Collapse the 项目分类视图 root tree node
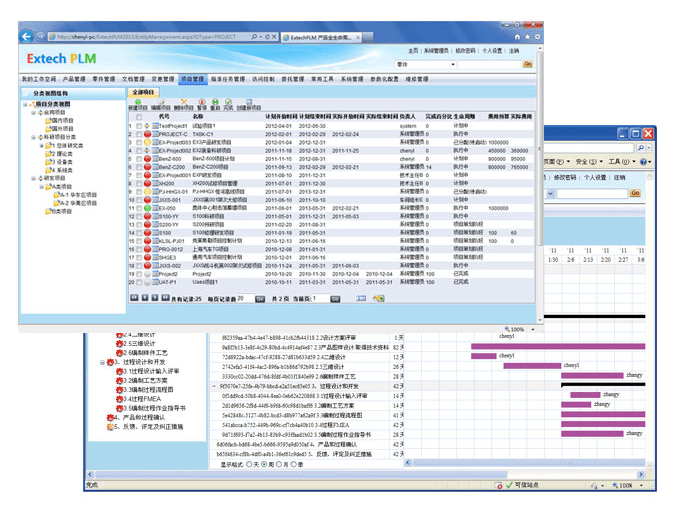The height and width of the screenshot is (510, 699). [x=25, y=104]
